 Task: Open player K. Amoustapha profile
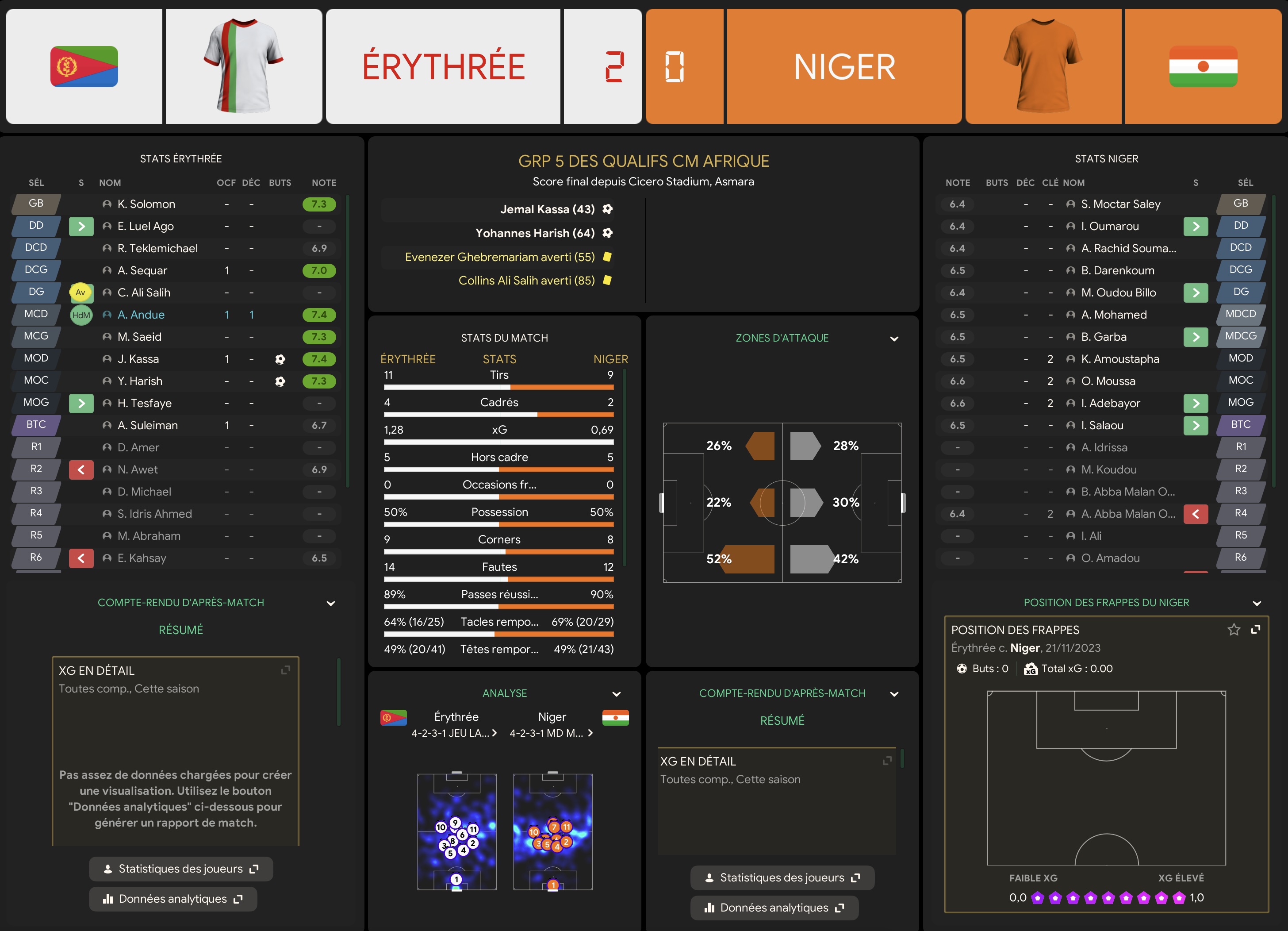point(1120,359)
